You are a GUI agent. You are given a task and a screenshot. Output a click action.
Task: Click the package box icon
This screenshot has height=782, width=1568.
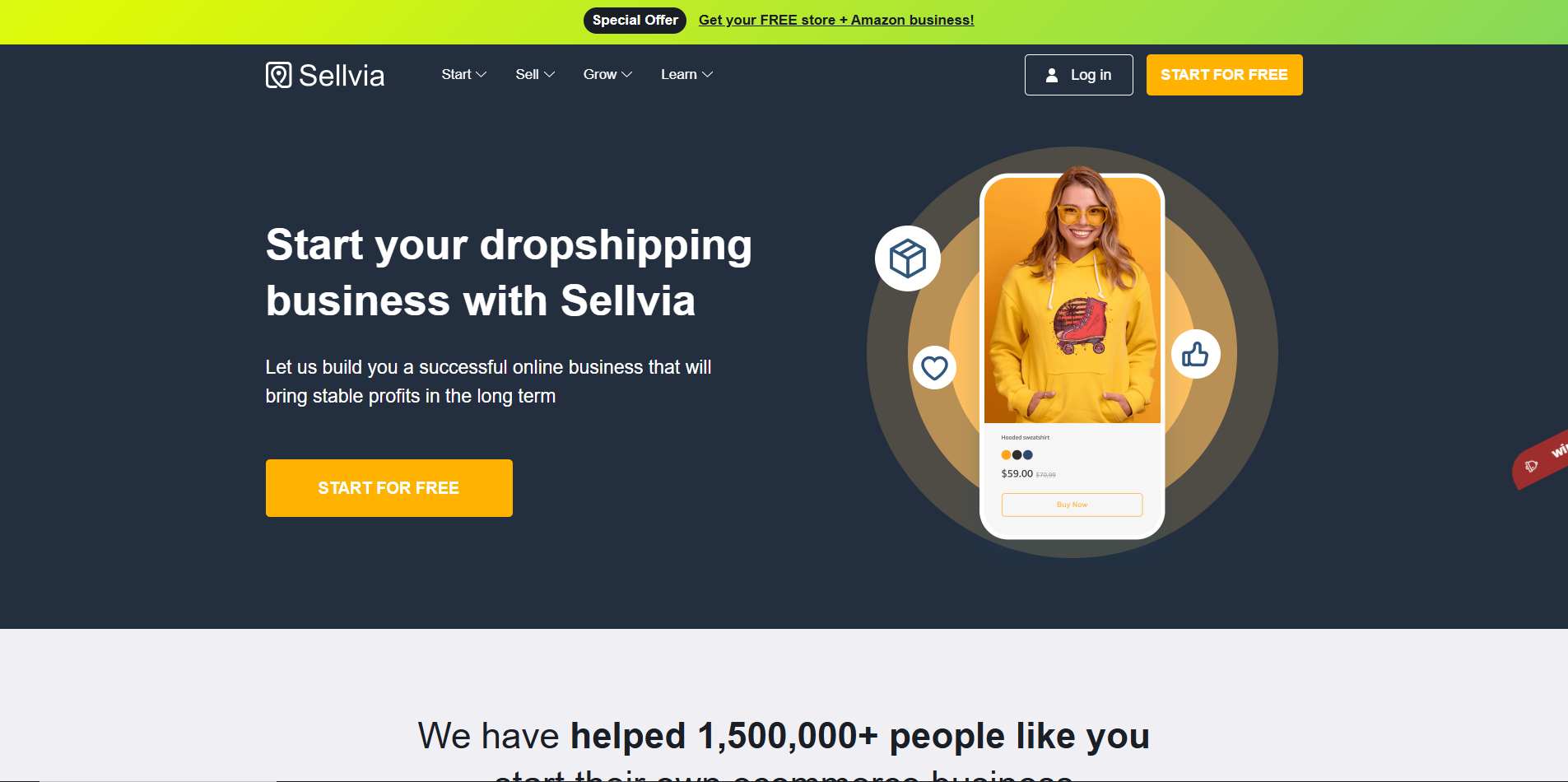(x=908, y=258)
